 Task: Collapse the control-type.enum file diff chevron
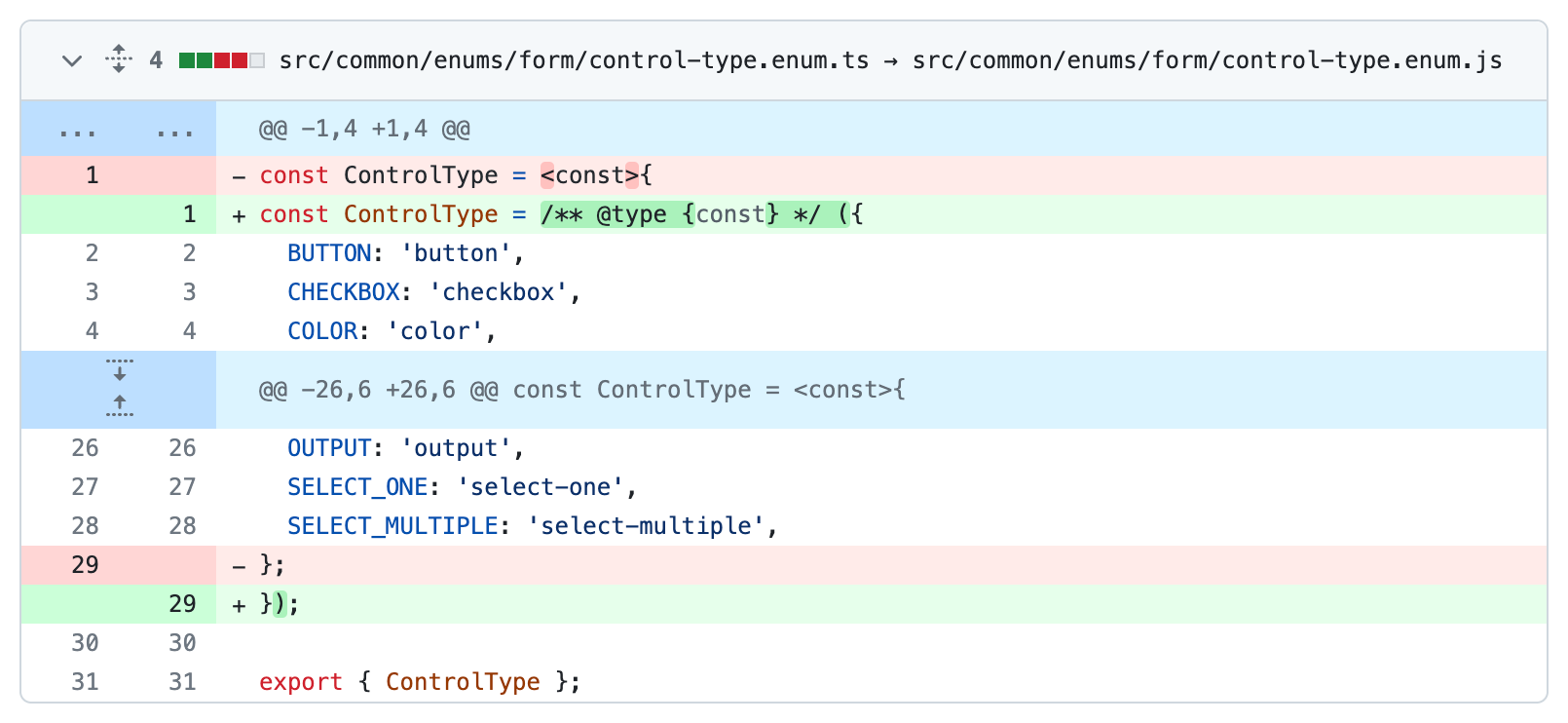[x=72, y=60]
